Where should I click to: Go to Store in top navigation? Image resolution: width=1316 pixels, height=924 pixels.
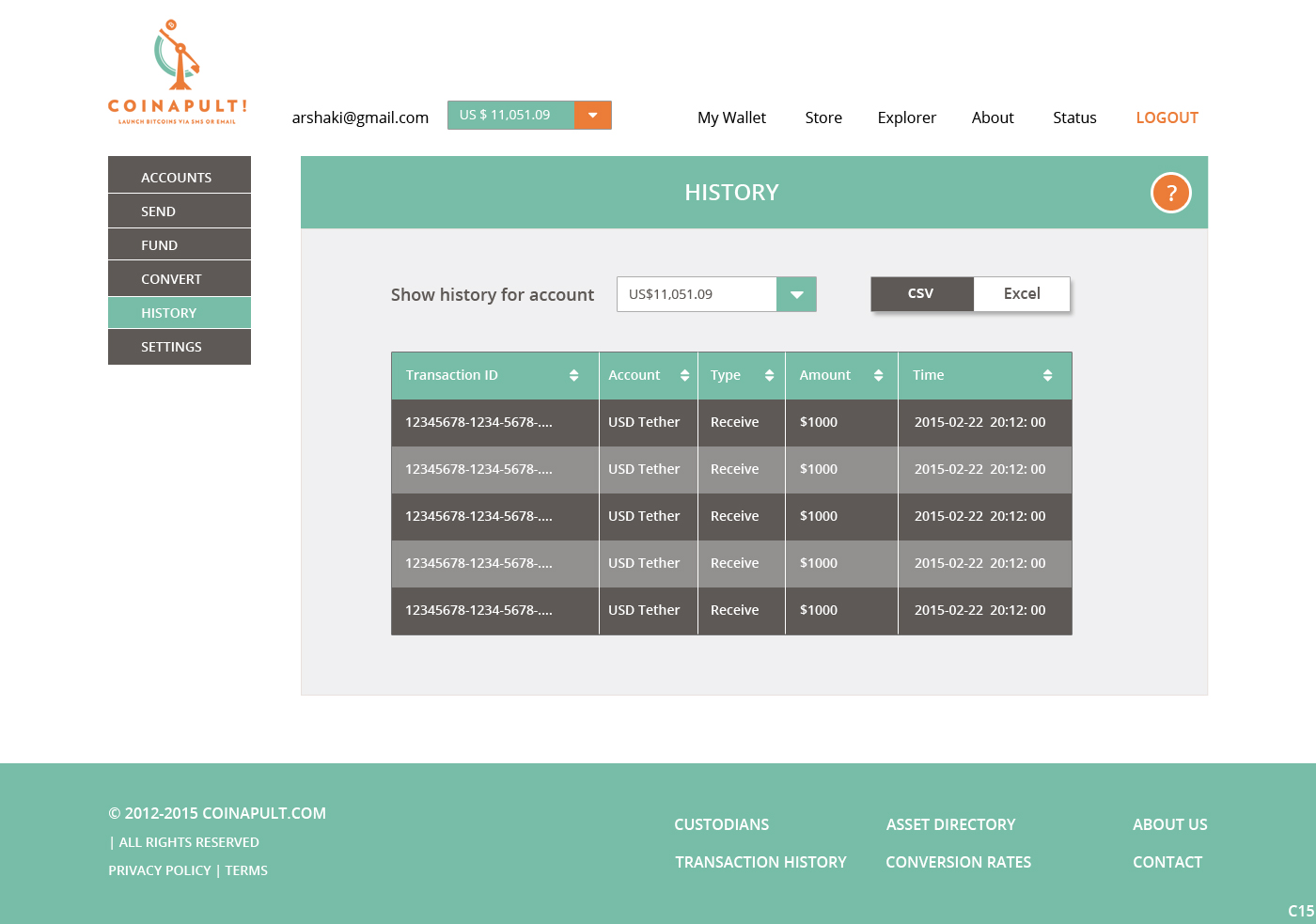click(823, 117)
